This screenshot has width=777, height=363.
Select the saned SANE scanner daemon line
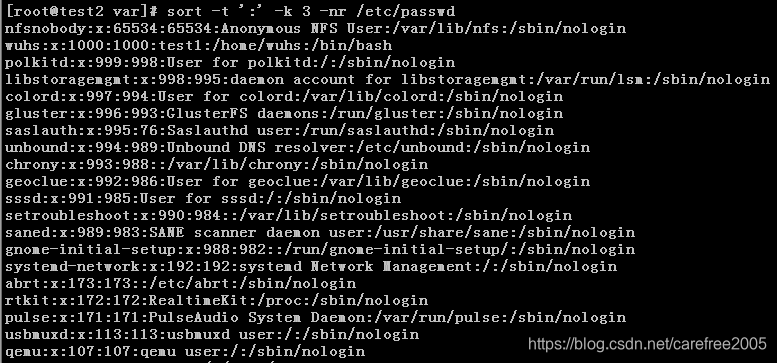[x=320, y=233]
